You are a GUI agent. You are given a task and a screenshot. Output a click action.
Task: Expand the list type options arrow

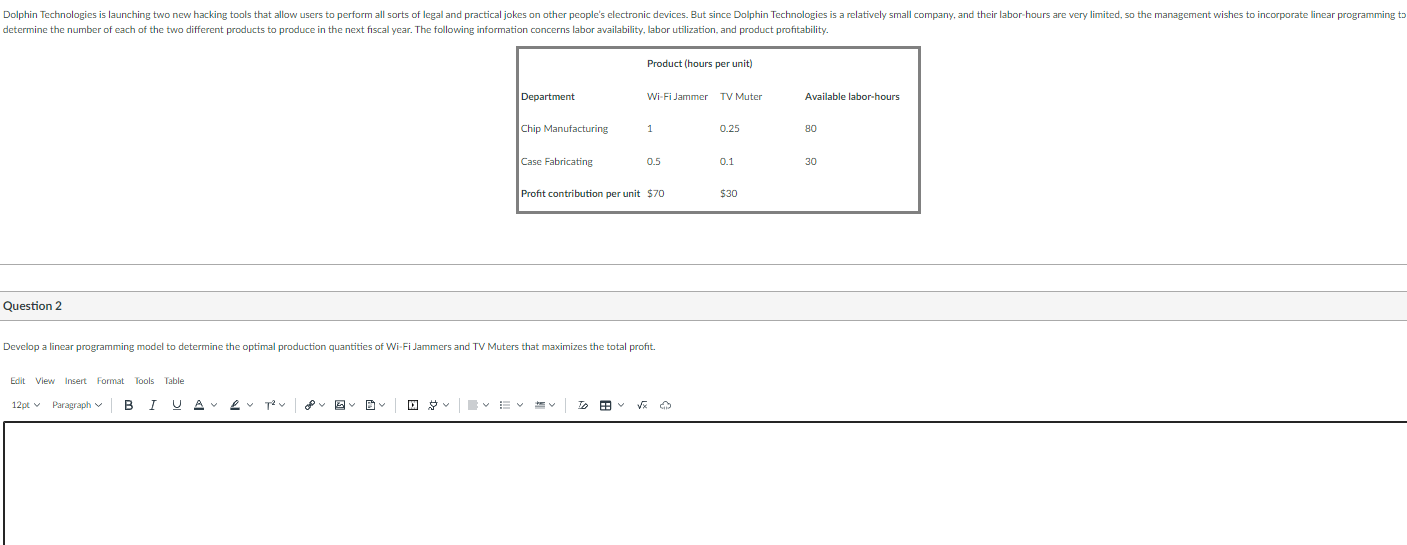click(x=521, y=405)
